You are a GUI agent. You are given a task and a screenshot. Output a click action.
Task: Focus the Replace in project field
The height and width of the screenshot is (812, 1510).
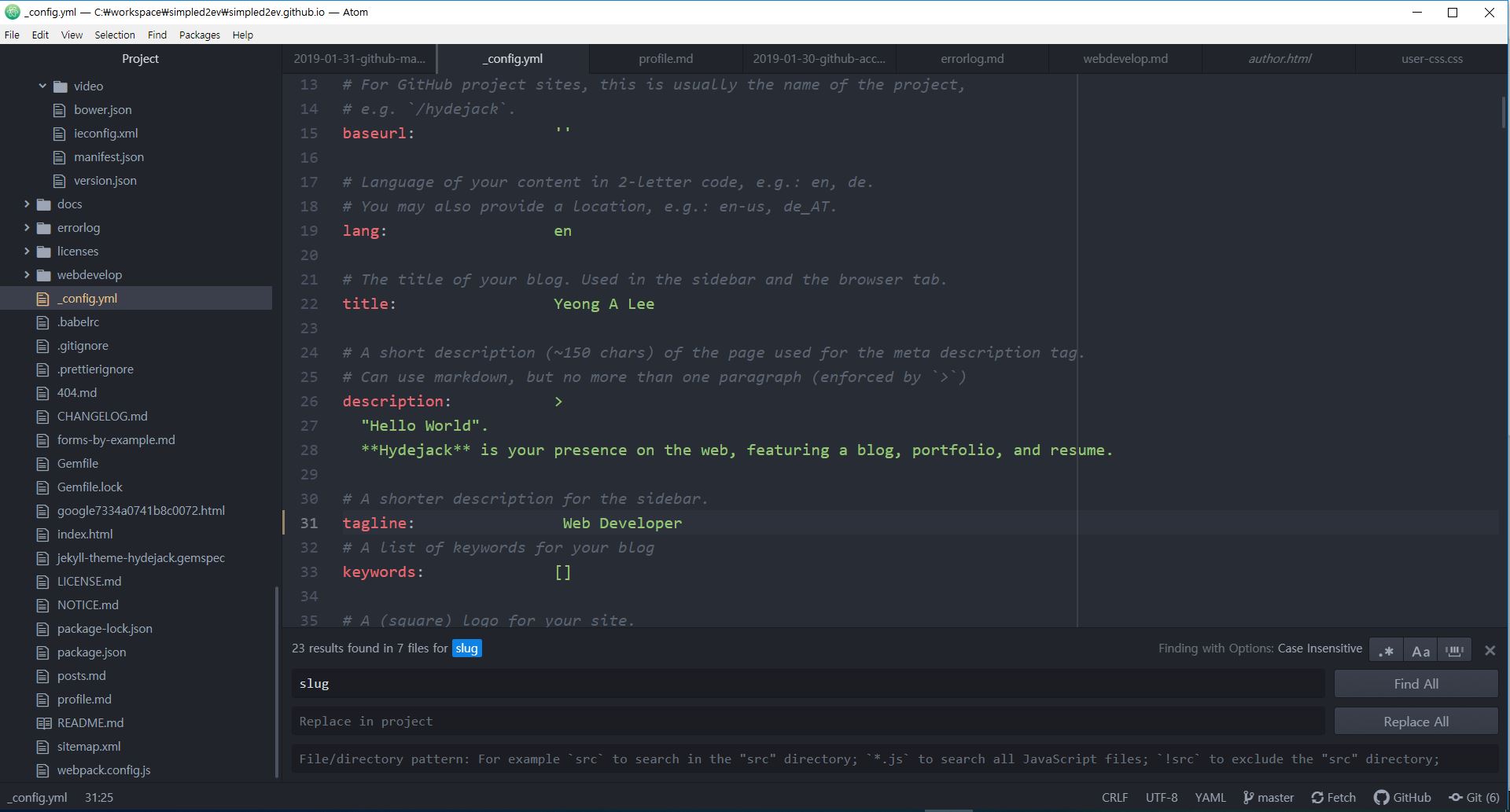[x=808, y=722]
